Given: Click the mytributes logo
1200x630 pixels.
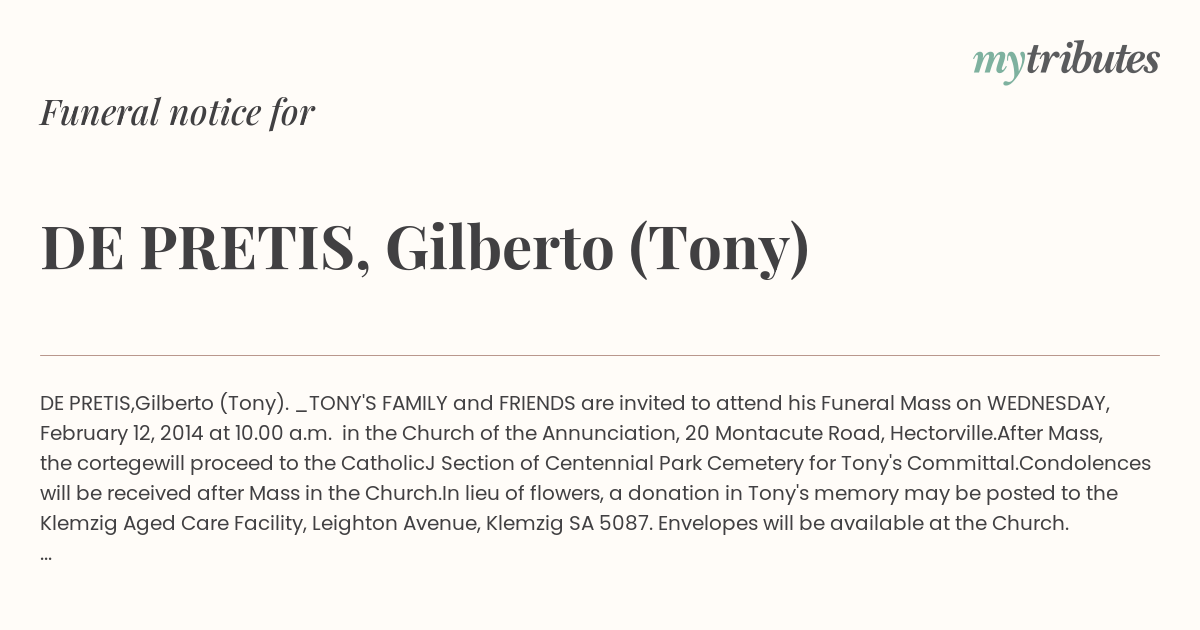Looking at the screenshot, I should pos(1066,61).
